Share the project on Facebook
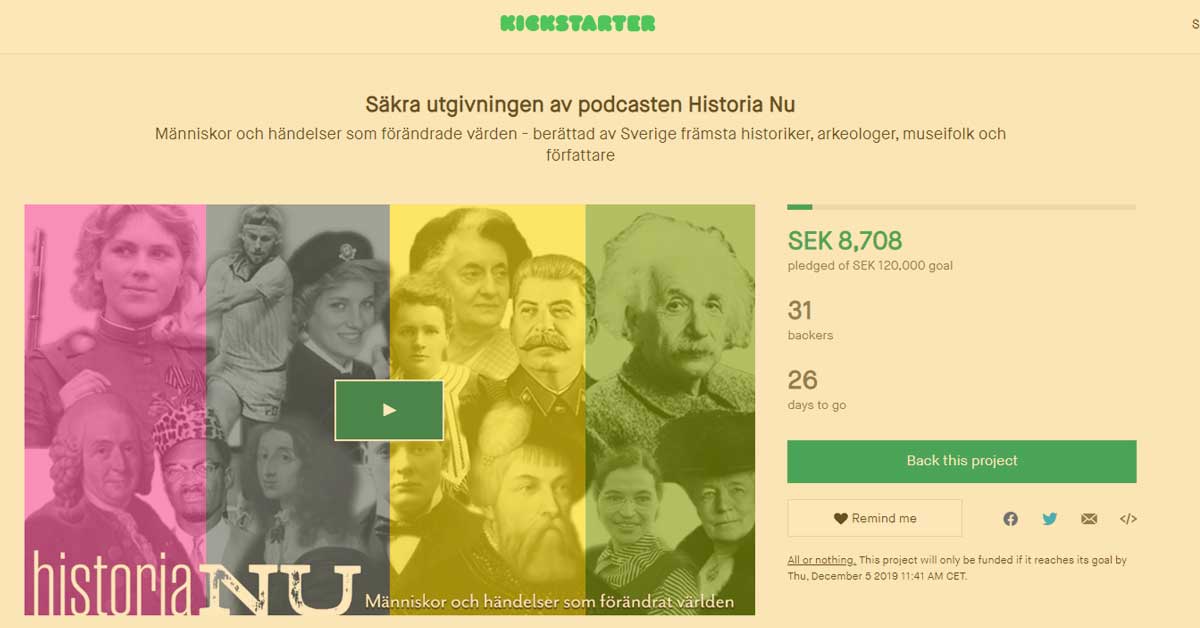 (x=1010, y=518)
